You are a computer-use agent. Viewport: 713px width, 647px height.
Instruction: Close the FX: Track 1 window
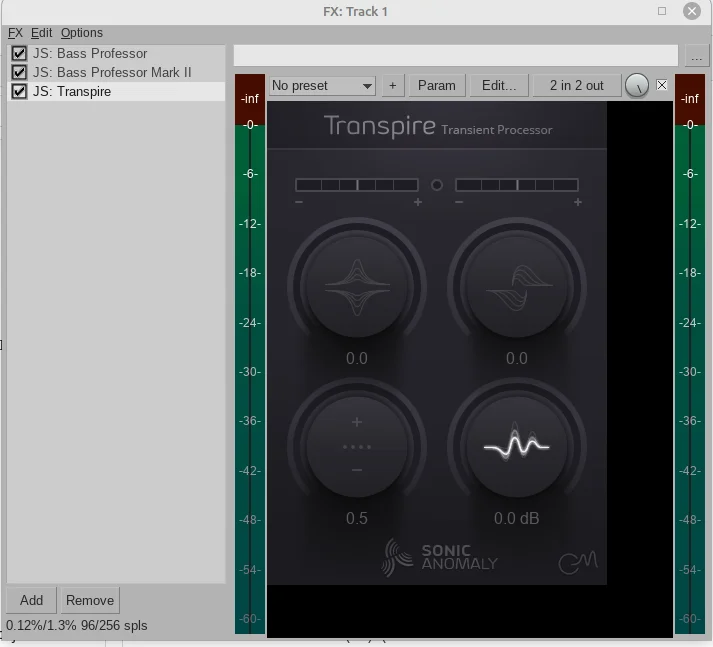(x=692, y=11)
